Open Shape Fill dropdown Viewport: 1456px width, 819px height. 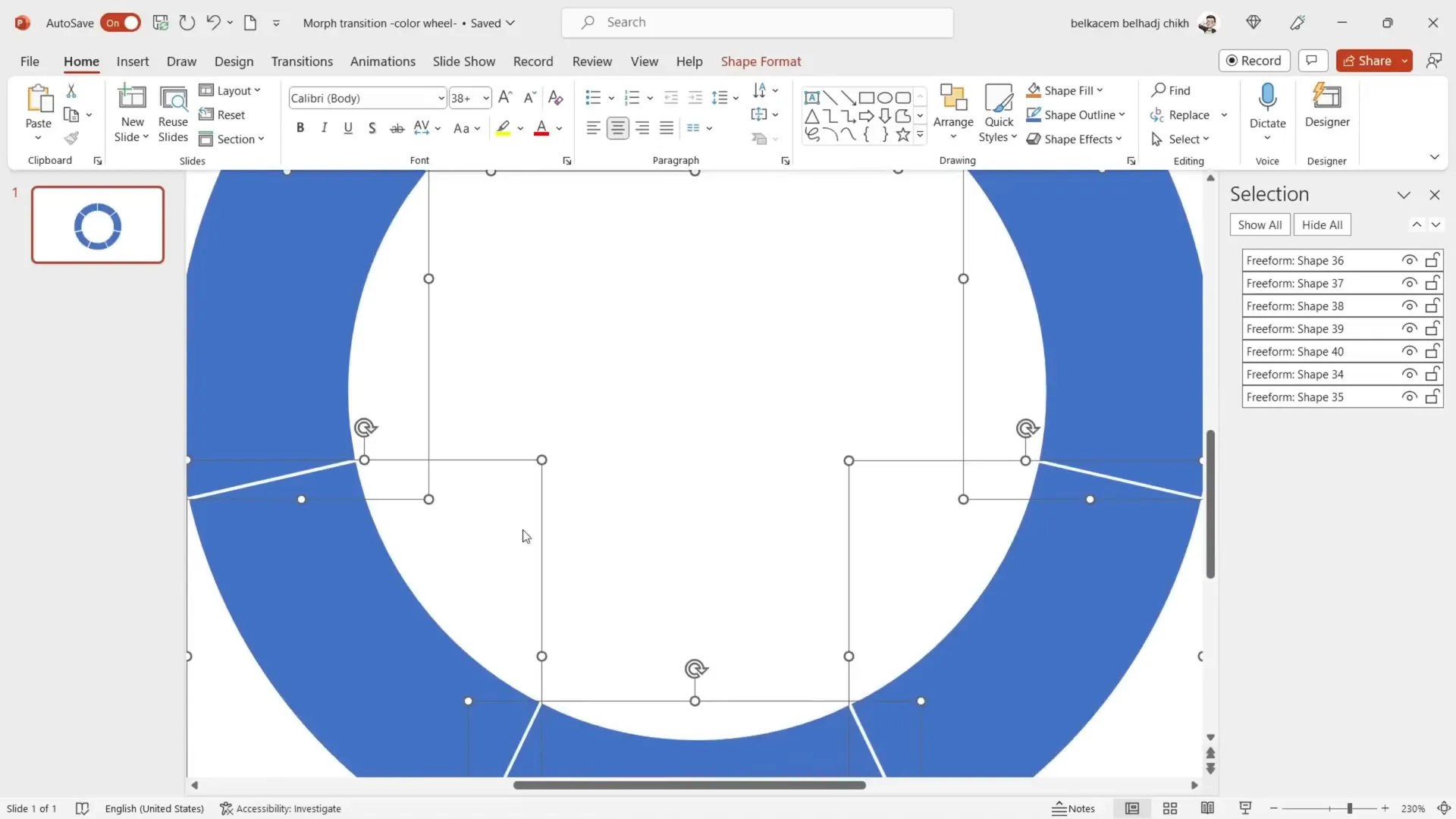(1100, 90)
